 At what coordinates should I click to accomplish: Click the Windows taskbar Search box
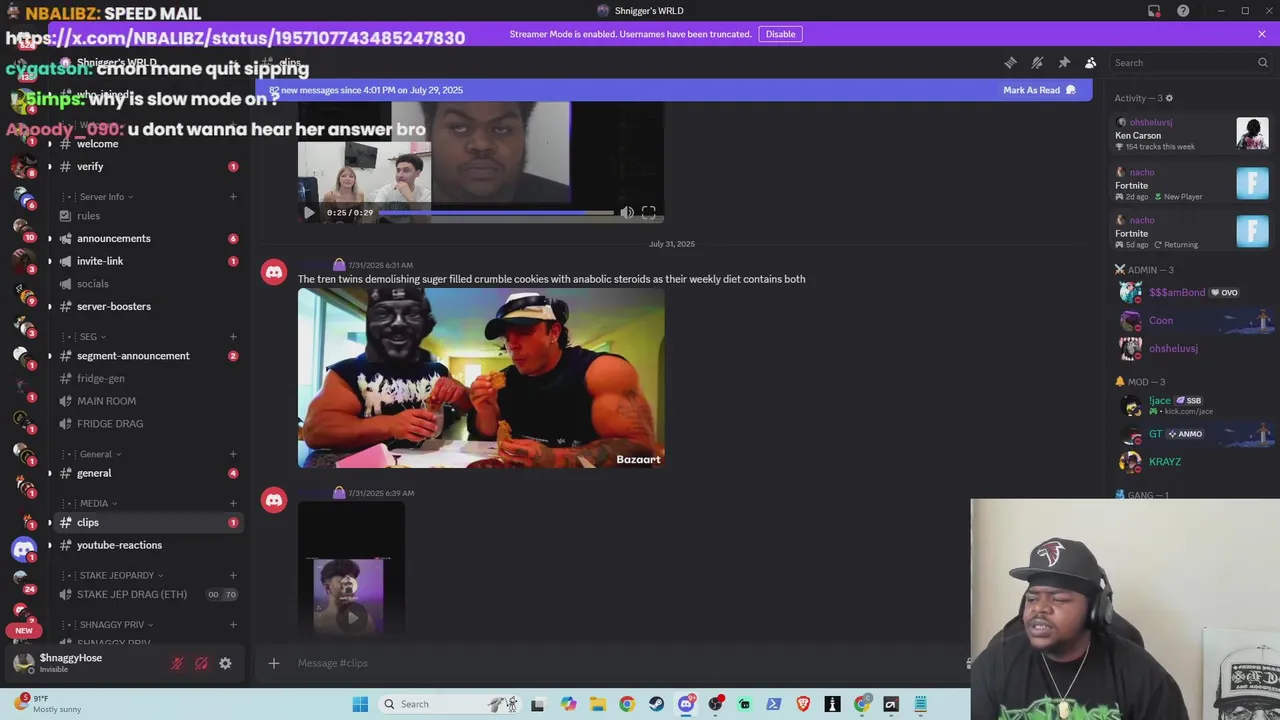(x=452, y=704)
